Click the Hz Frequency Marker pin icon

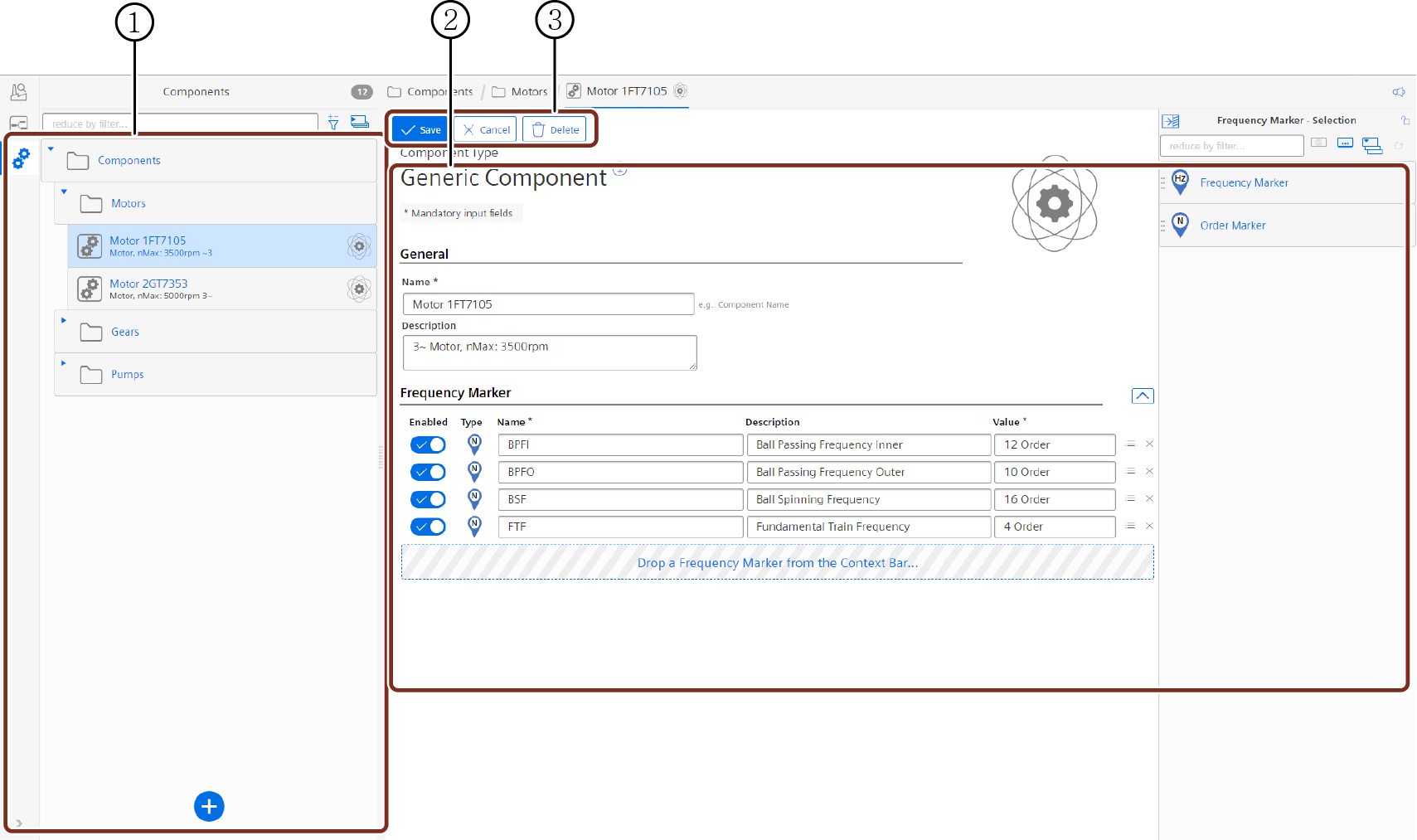pyautogui.click(x=1181, y=182)
